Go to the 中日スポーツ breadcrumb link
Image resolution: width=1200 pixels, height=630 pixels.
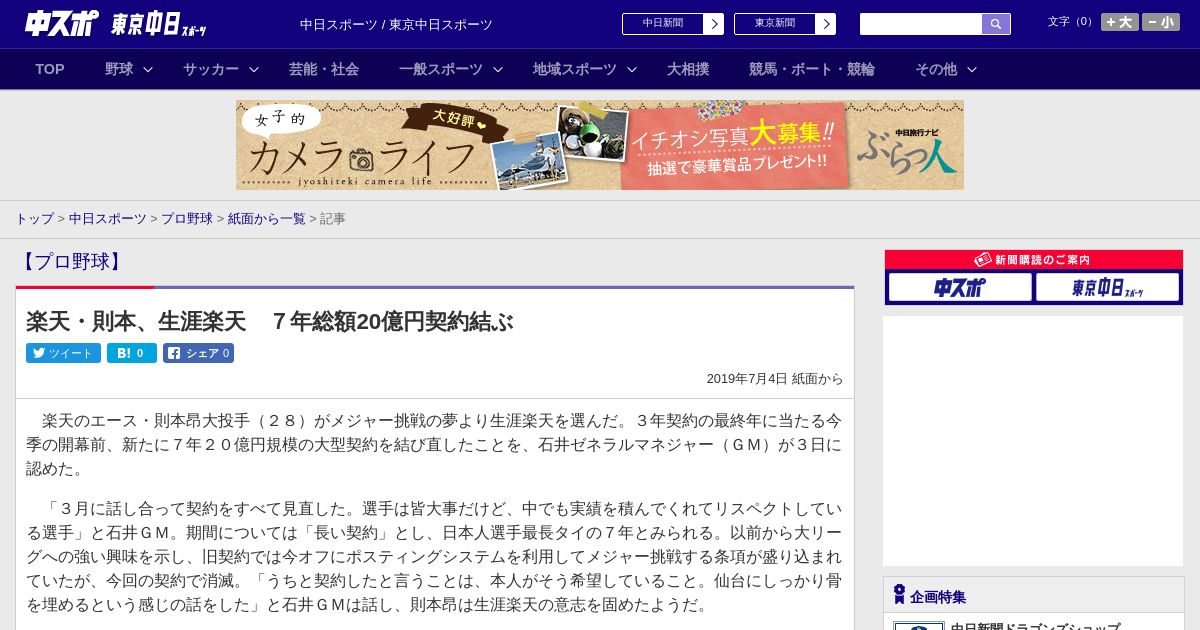pyautogui.click(x=107, y=218)
